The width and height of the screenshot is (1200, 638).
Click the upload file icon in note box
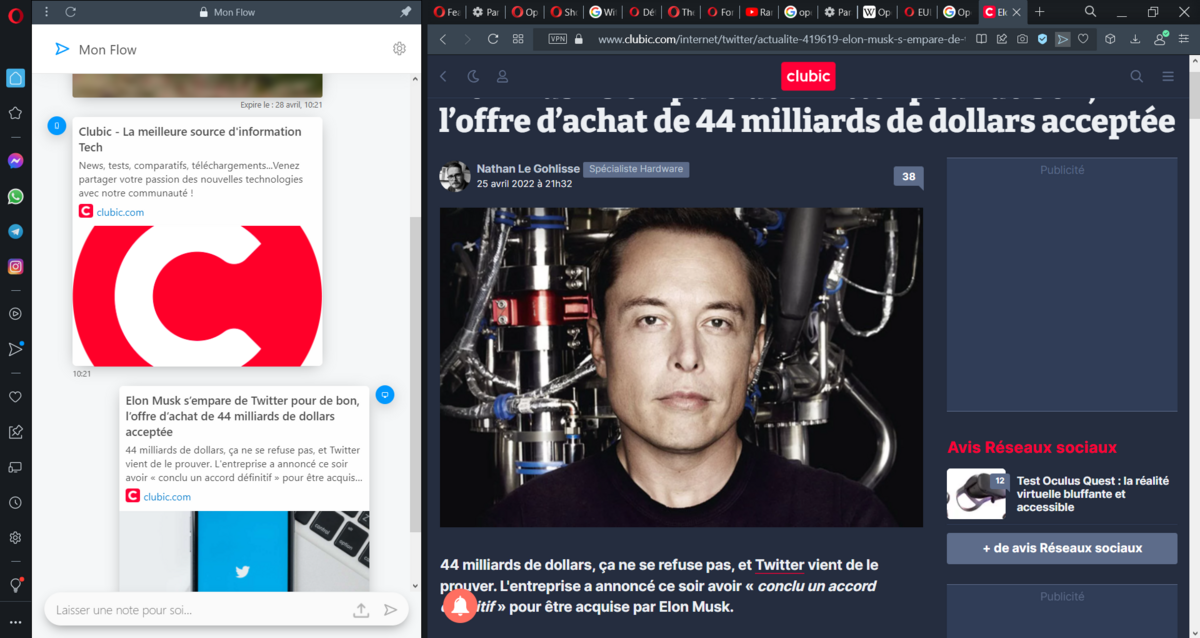tap(361, 610)
